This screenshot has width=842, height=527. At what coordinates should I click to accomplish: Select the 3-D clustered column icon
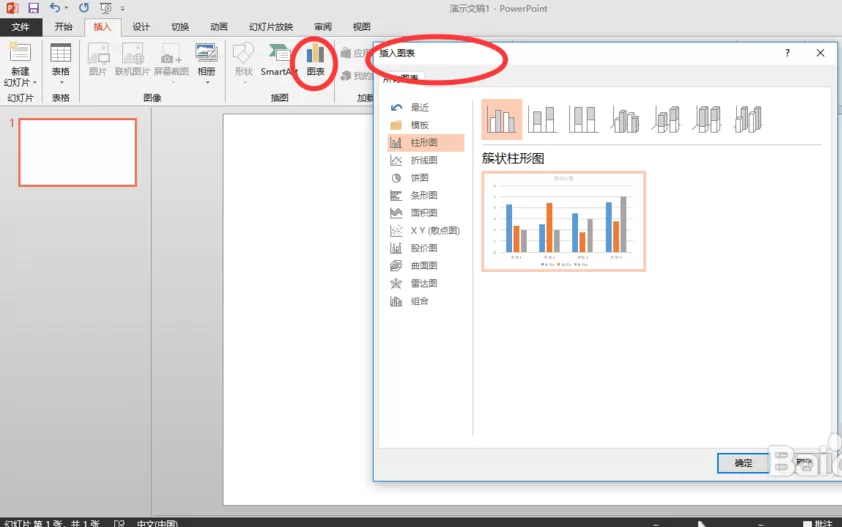pyautogui.click(x=625, y=119)
